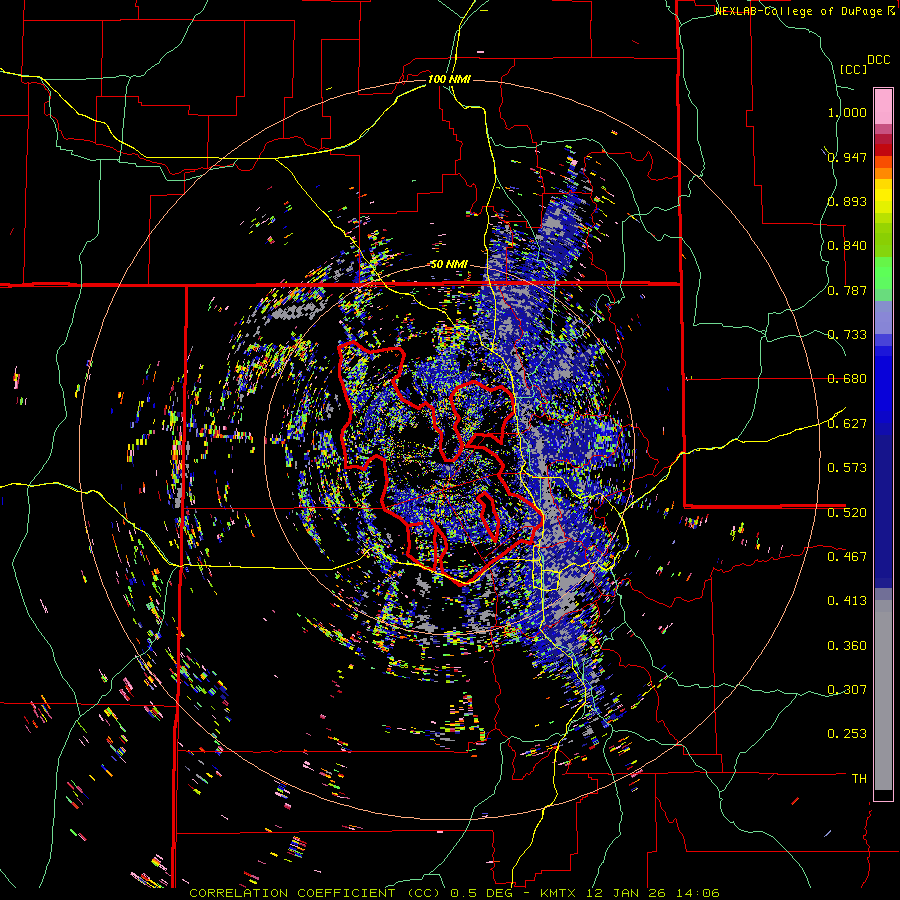Viewport: 900px width, 900px height.
Task: Select the 0.627 scale value
Action: tap(847, 424)
